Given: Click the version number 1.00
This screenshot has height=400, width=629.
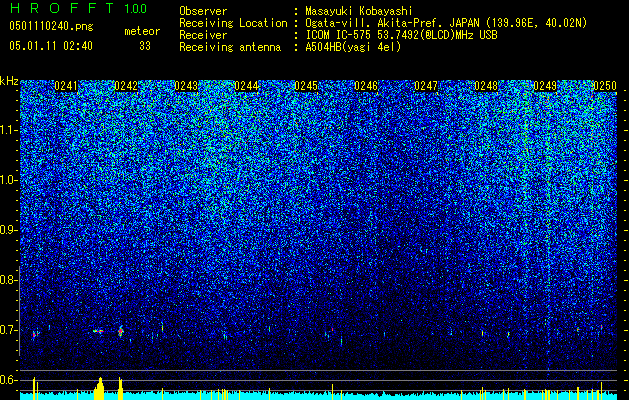Looking at the screenshot, I should (135, 9).
